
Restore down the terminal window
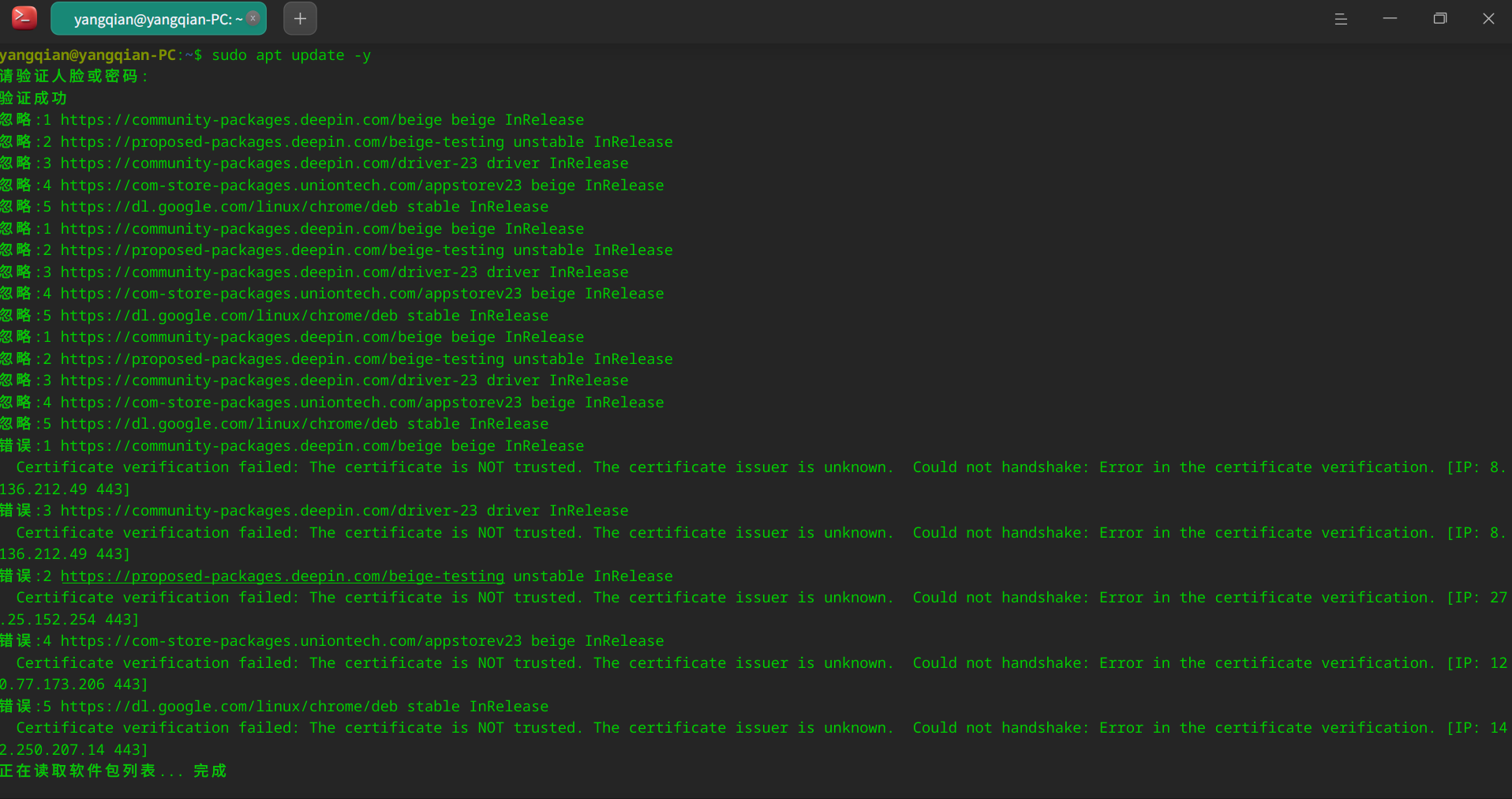pos(1439,18)
